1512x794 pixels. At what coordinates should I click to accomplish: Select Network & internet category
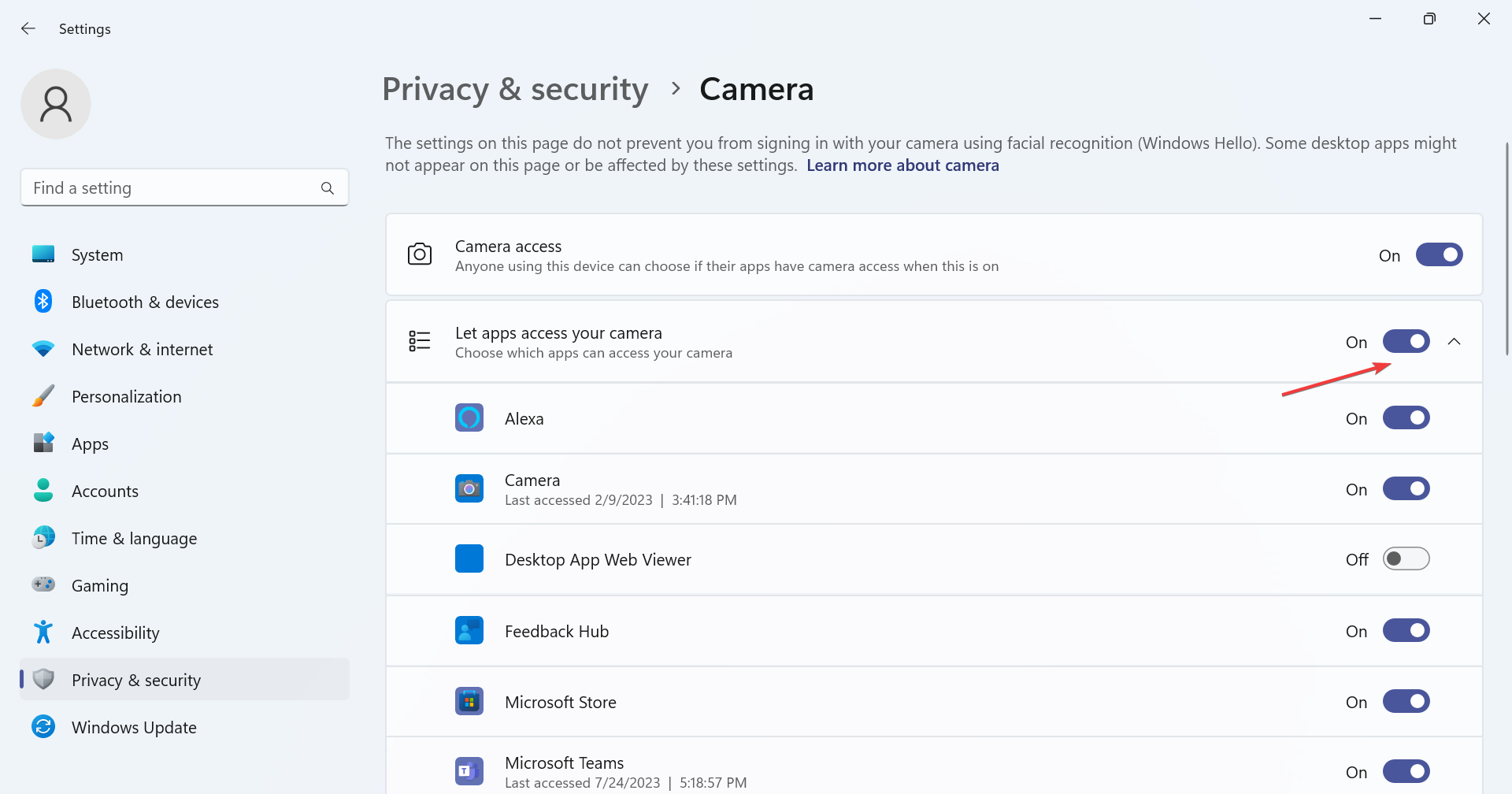pos(184,349)
